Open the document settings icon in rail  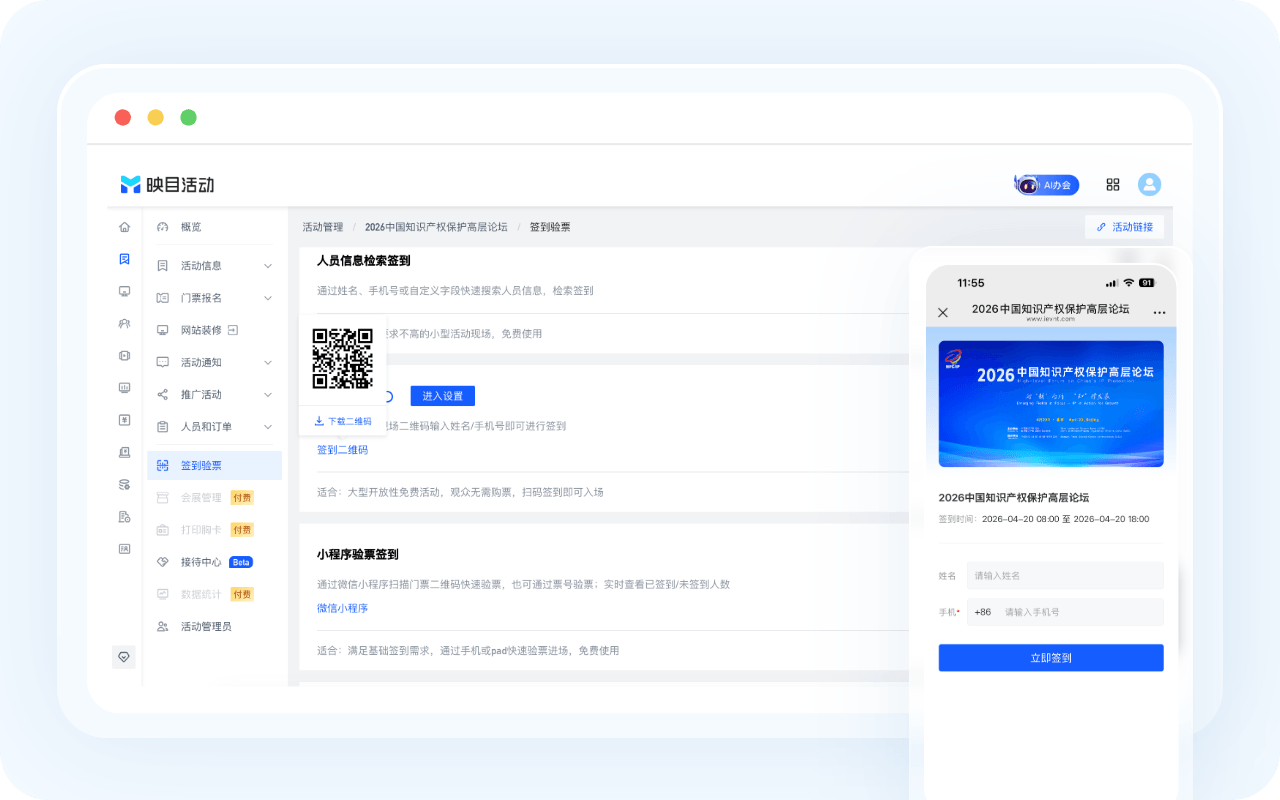click(x=124, y=516)
